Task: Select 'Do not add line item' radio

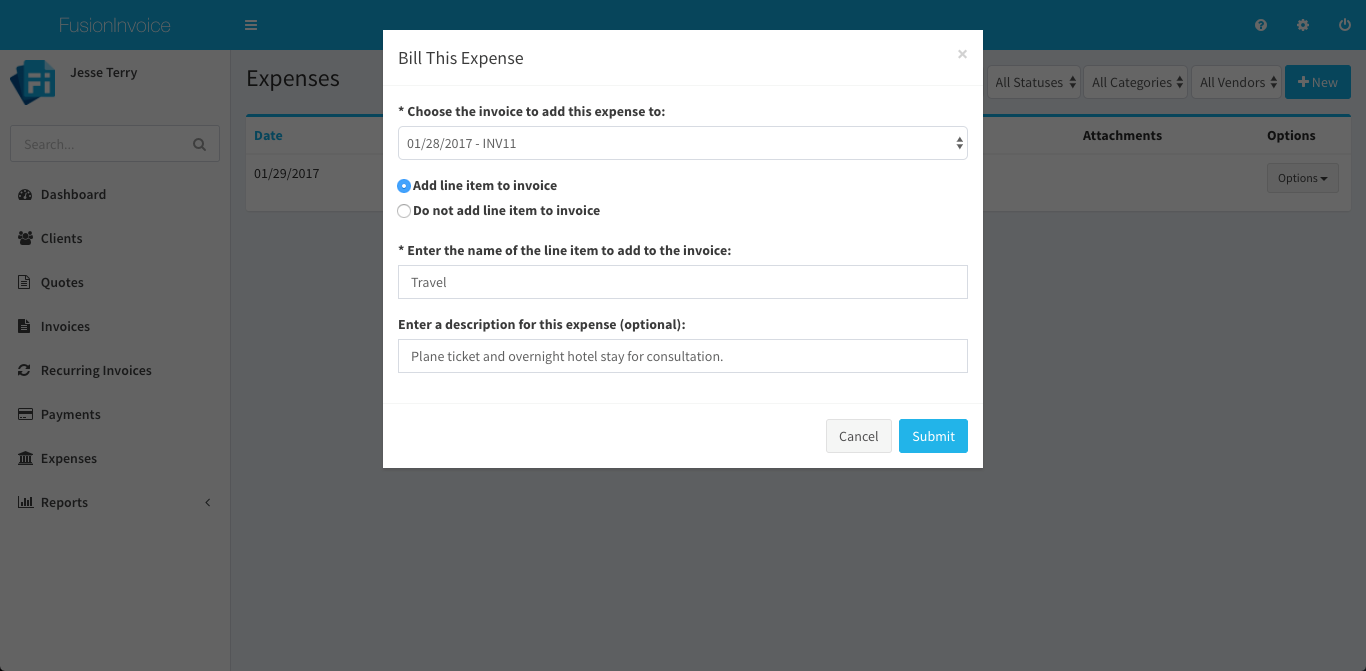Action: 404,211
